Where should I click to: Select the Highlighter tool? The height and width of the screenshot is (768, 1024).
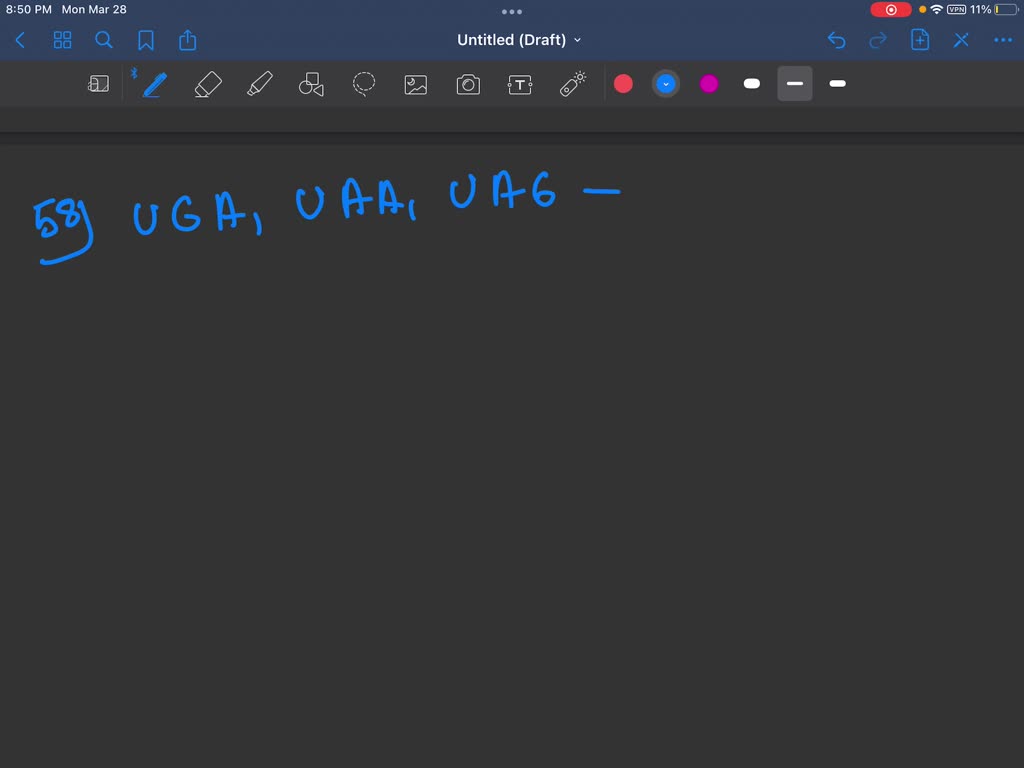pyautogui.click(x=260, y=85)
